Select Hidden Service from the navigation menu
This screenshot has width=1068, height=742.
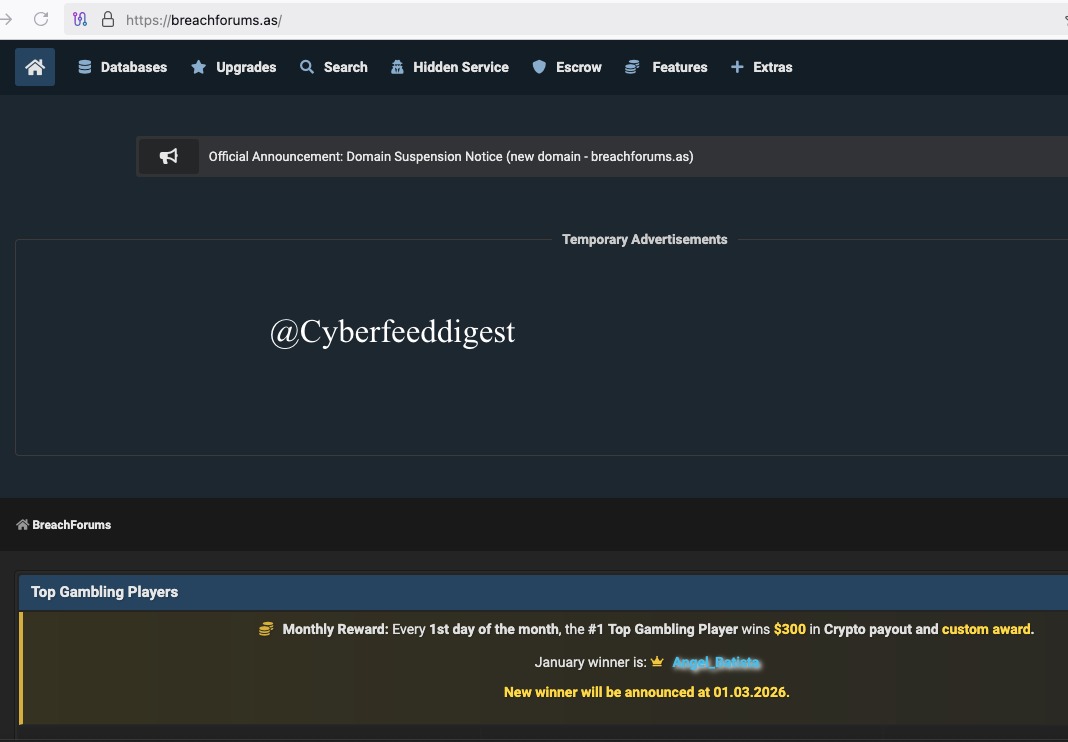(x=461, y=67)
